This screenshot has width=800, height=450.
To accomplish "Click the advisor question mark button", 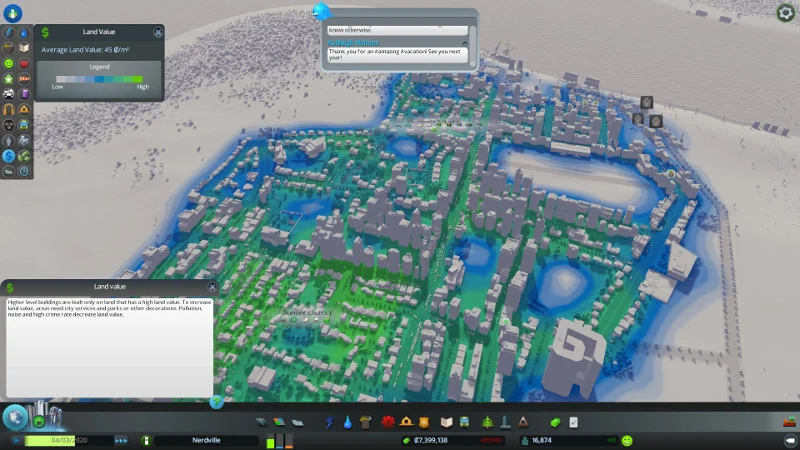I will point(216,403).
